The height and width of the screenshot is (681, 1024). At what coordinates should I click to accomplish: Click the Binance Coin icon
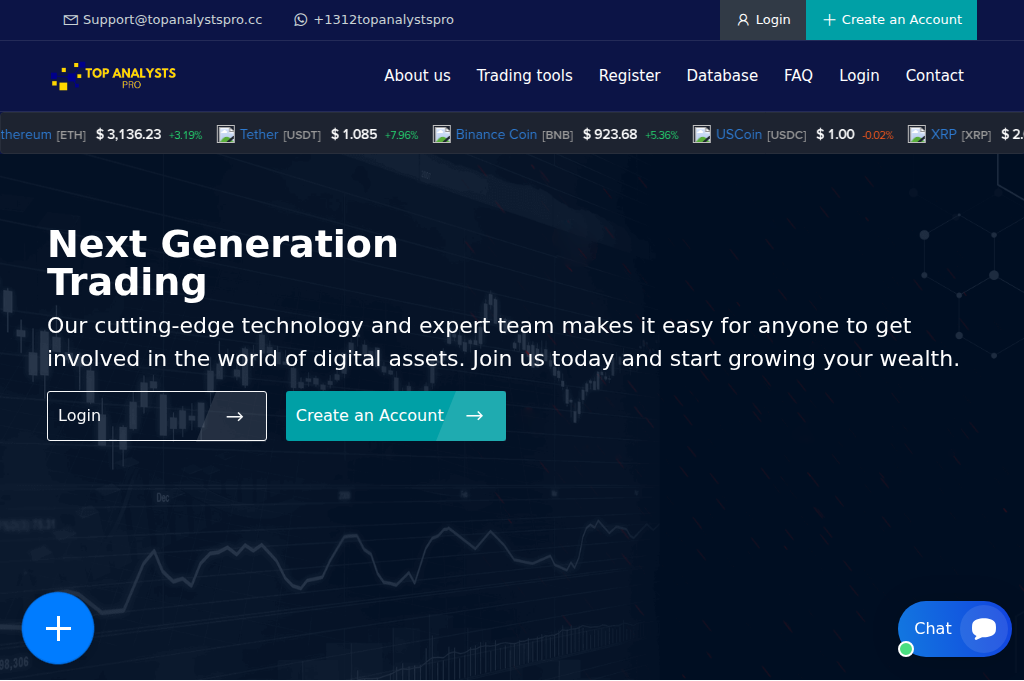(442, 133)
